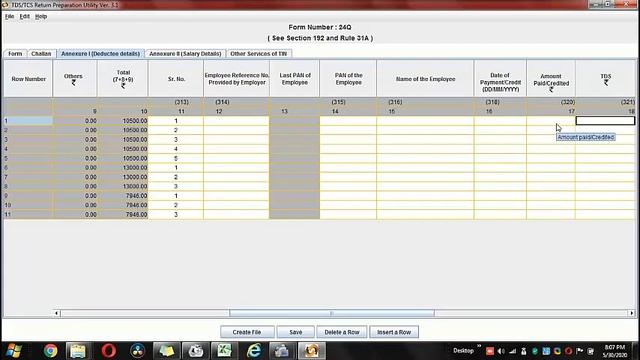Click the Action Center flag tray icon
640x360 pixels.
pyautogui.click(x=580, y=351)
